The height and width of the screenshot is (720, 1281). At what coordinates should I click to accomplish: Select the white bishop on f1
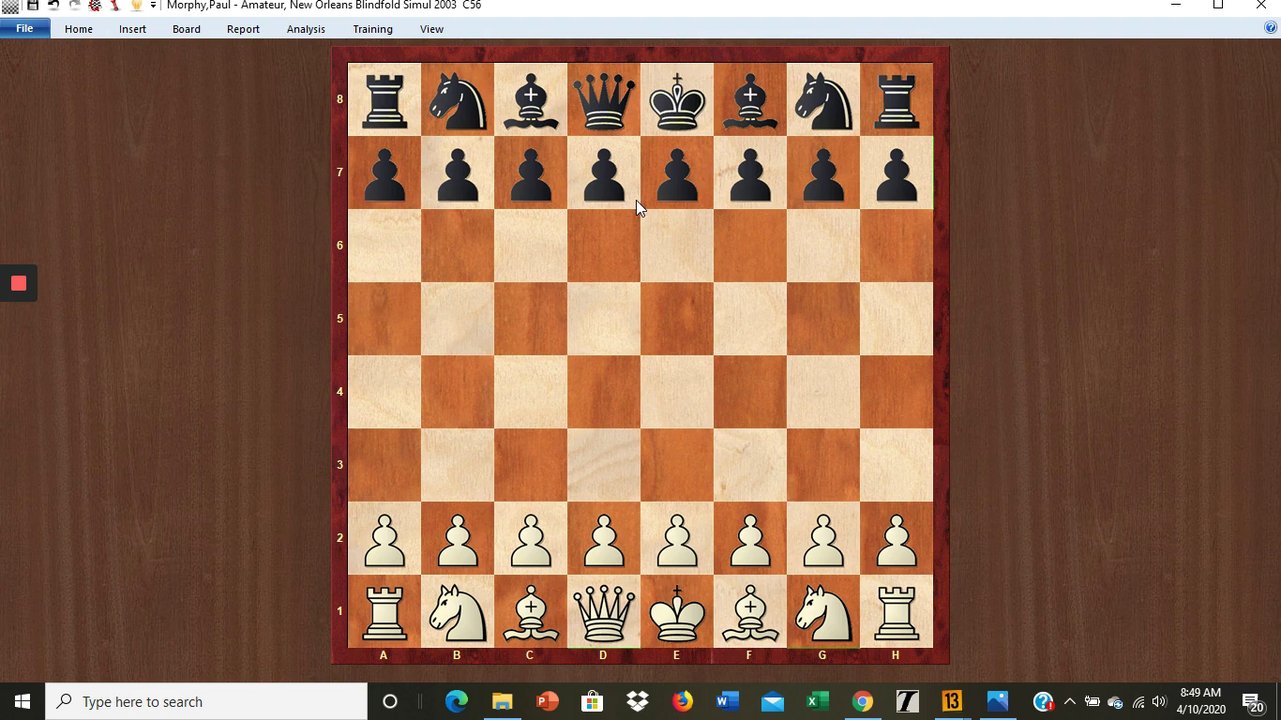750,612
